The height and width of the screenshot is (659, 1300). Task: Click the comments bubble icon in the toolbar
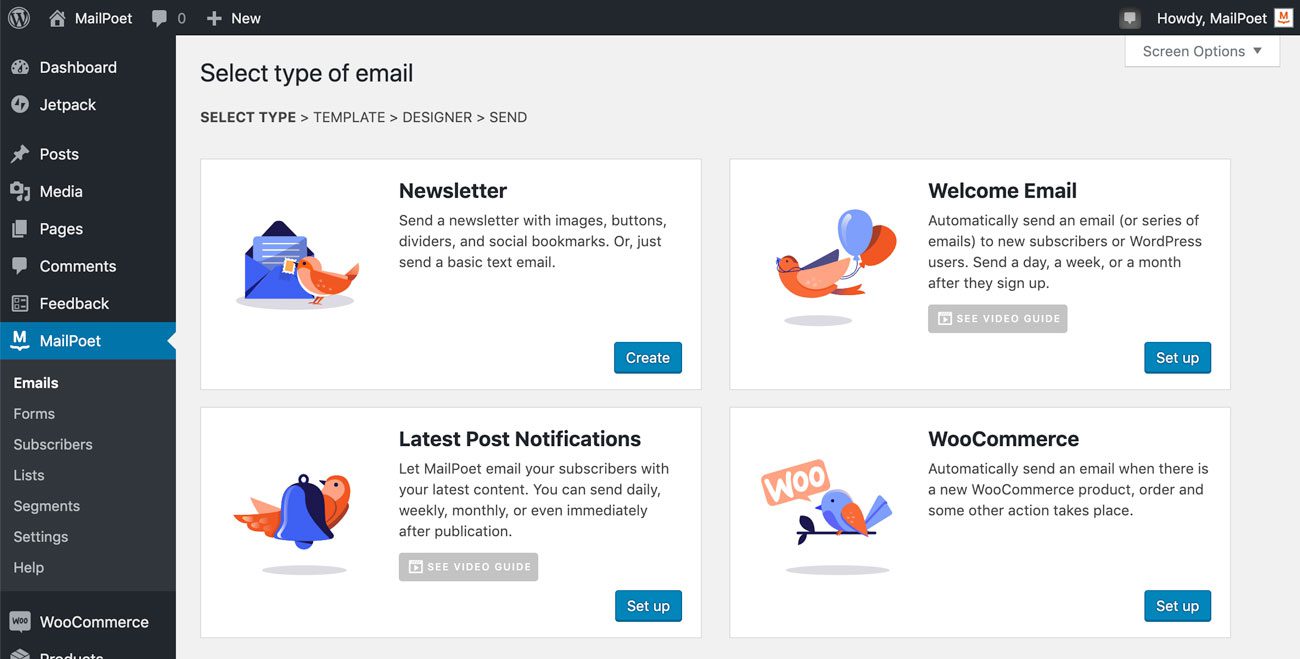click(x=162, y=17)
